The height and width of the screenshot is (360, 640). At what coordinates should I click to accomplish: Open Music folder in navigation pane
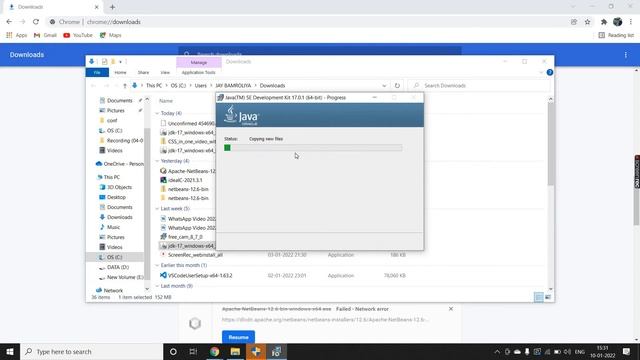coord(110,227)
